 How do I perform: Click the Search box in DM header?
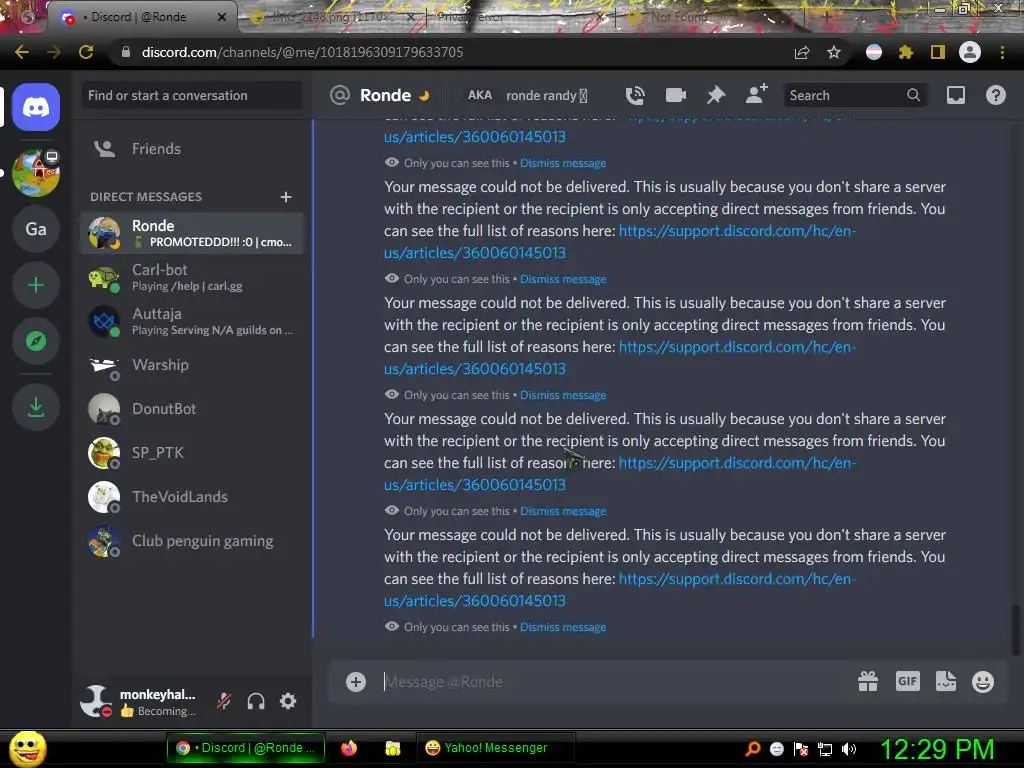point(854,95)
